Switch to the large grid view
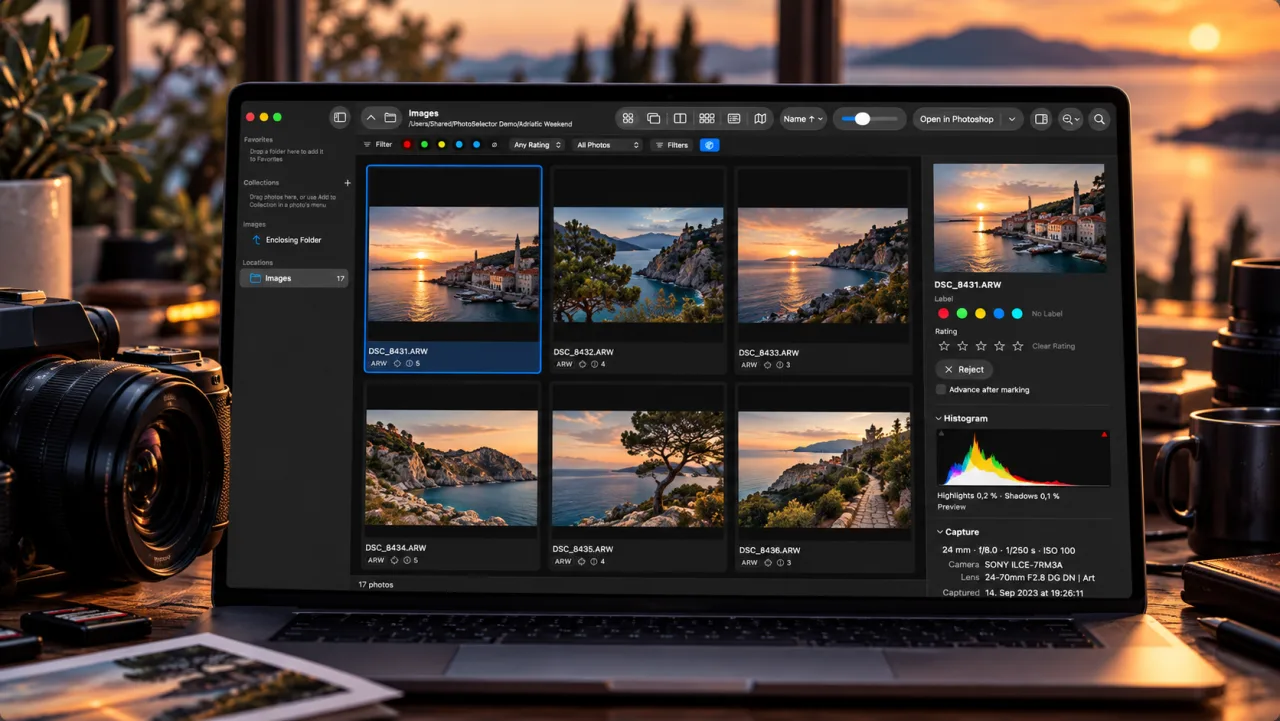 click(x=628, y=119)
